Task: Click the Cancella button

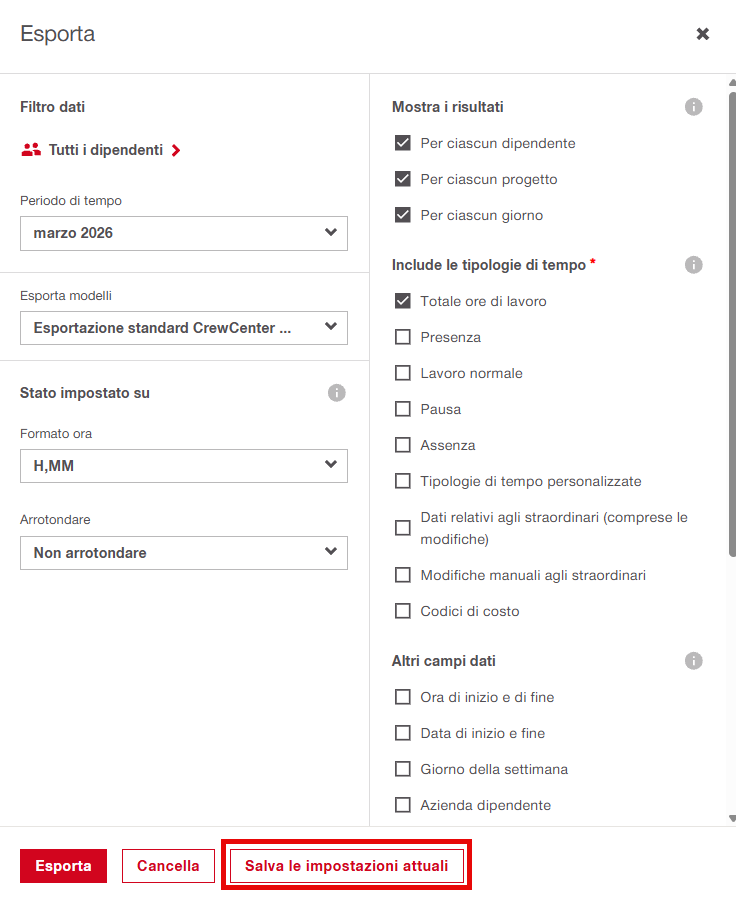Action: 168,866
